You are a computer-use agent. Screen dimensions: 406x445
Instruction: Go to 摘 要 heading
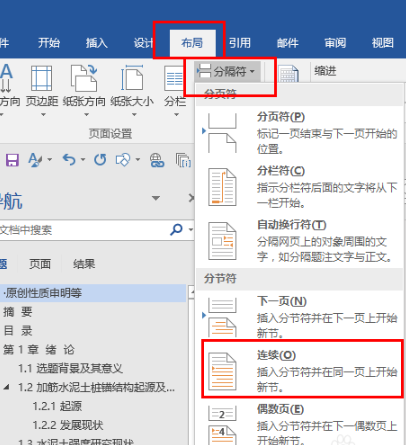[17, 312]
